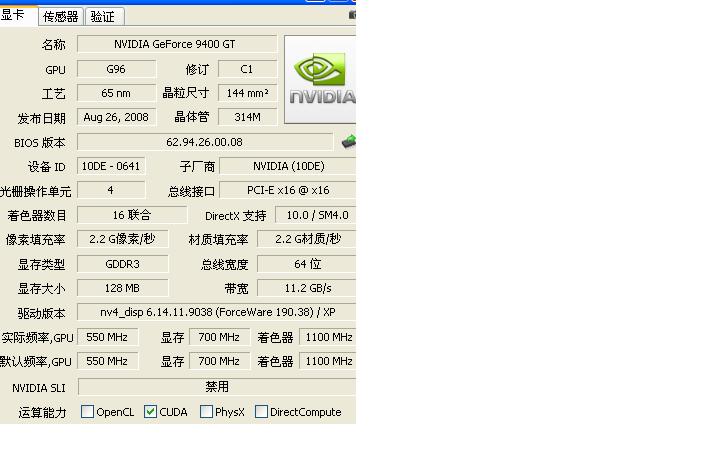Click the 名称 label
The width and height of the screenshot is (720, 450).
pyautogui.click(x=54, y=45)
